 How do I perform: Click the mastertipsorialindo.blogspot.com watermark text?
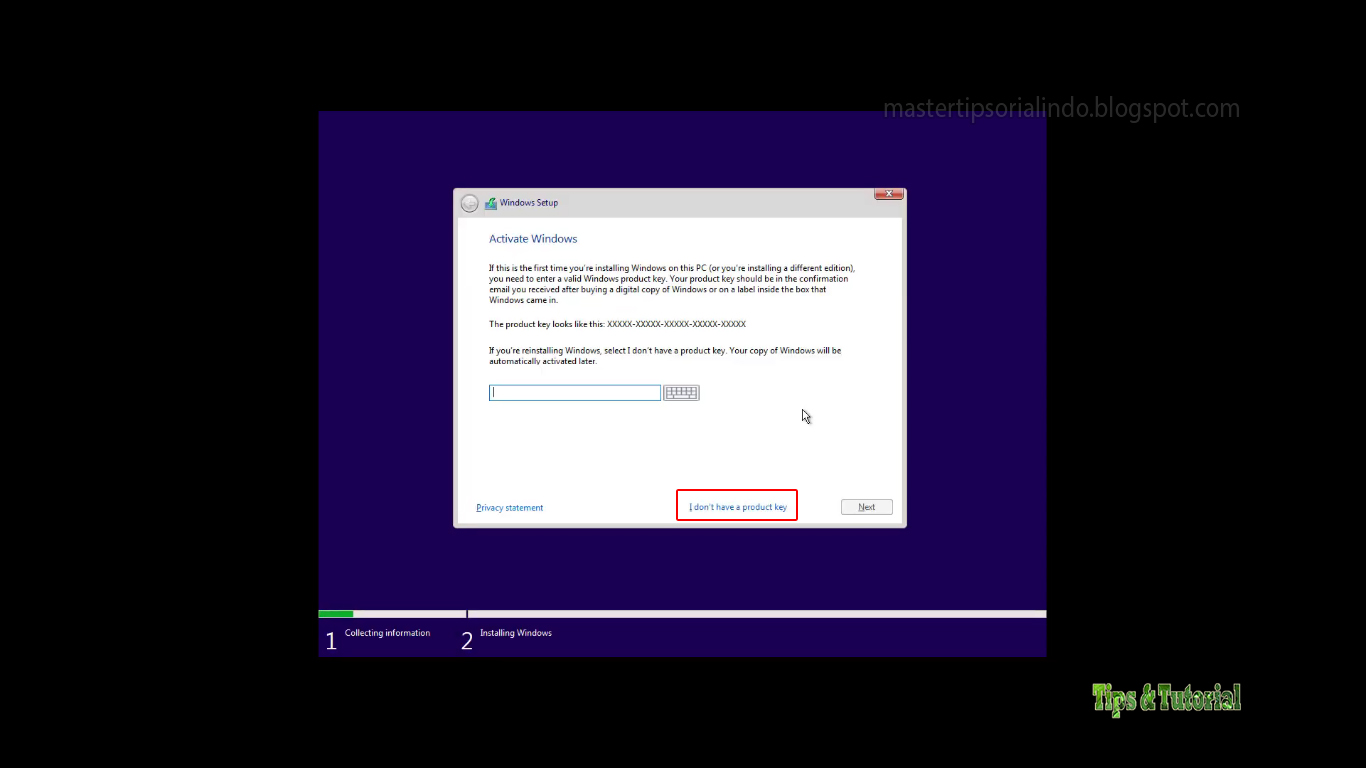coord(1061,108)
